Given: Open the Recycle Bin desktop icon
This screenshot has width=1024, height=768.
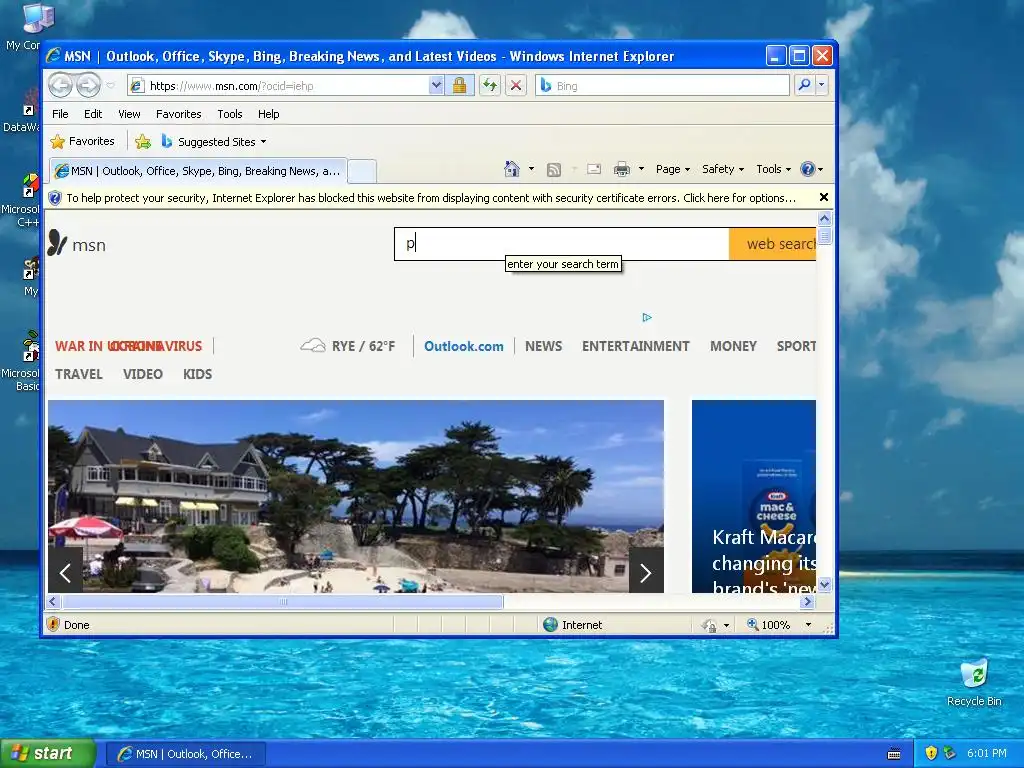Looking at the screenshot, I should coord(974,682).
